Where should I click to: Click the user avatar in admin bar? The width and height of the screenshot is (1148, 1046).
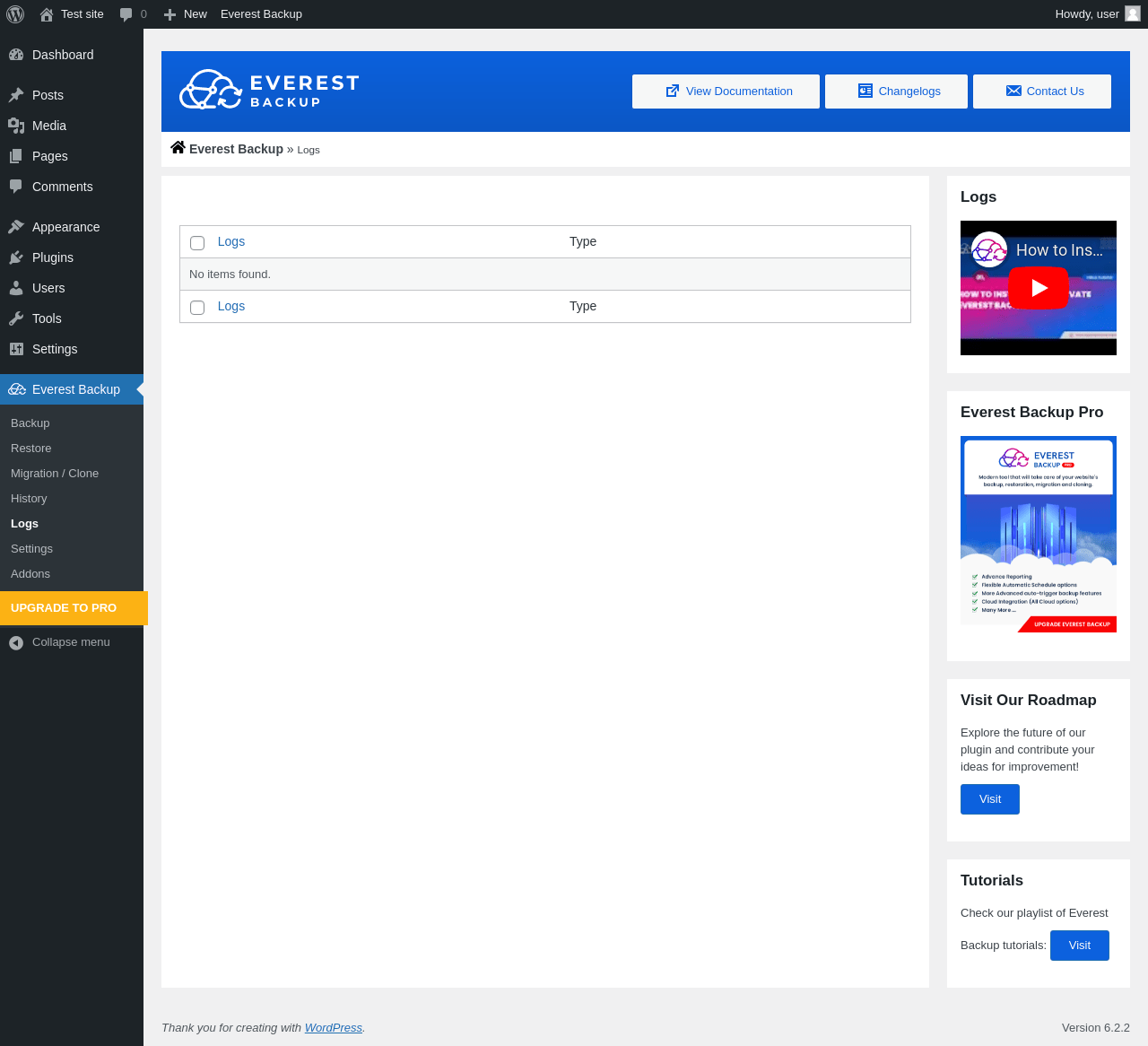tap(1133, 13)
